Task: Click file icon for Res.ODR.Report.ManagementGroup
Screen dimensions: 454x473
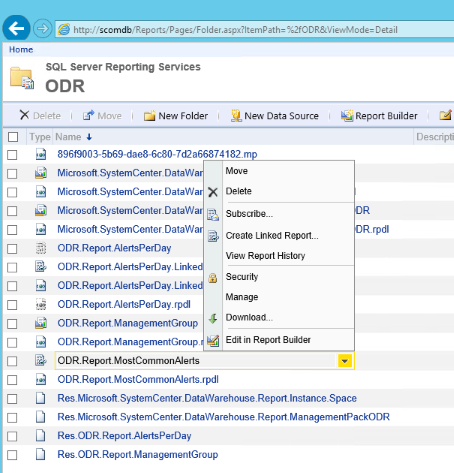Action: (41, 454)
